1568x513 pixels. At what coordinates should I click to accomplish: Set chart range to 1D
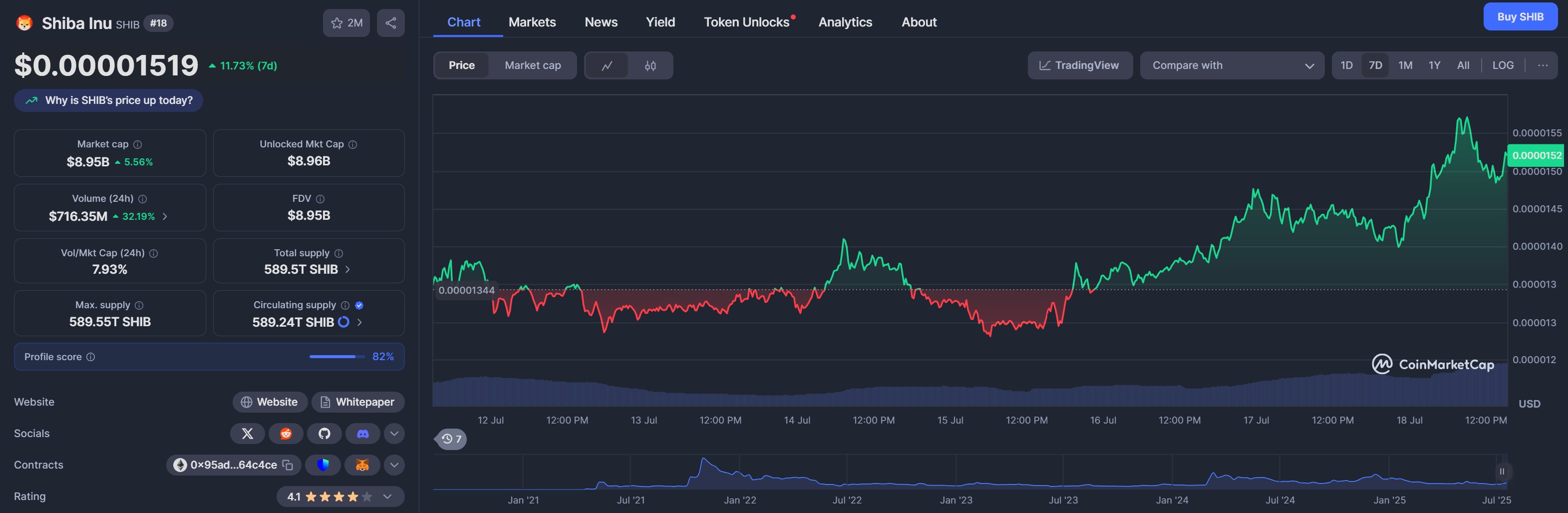coord(1346,65)
